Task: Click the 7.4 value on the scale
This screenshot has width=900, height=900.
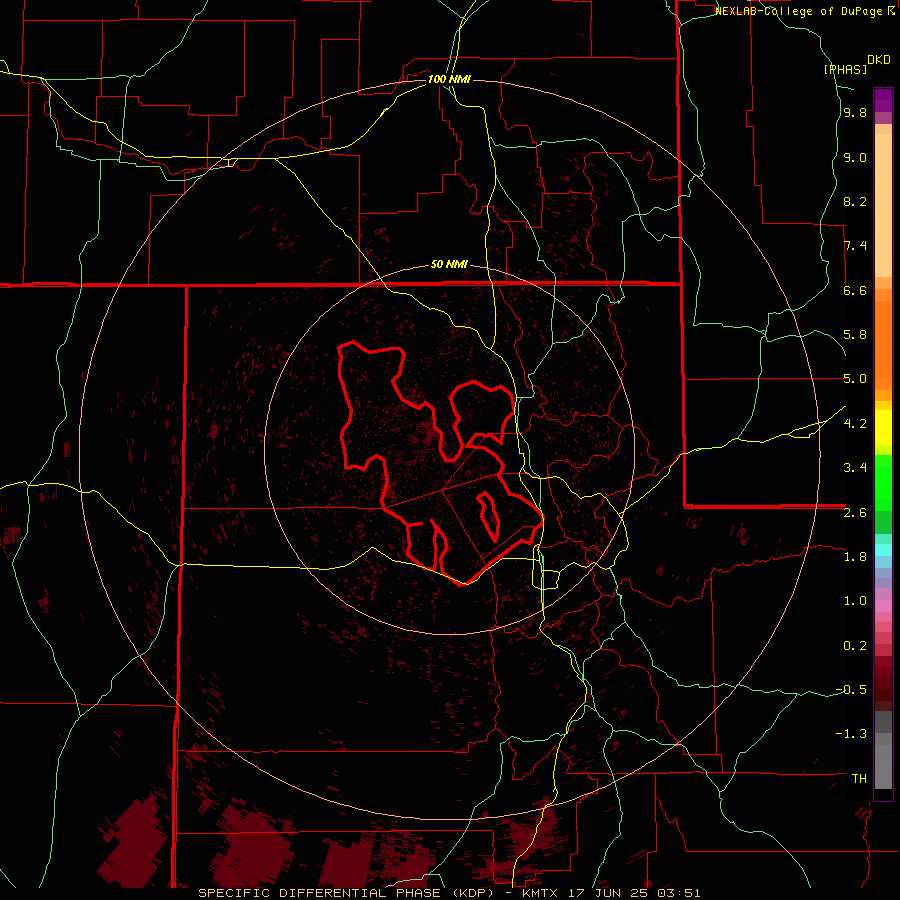Action: (x=855, y=246)
